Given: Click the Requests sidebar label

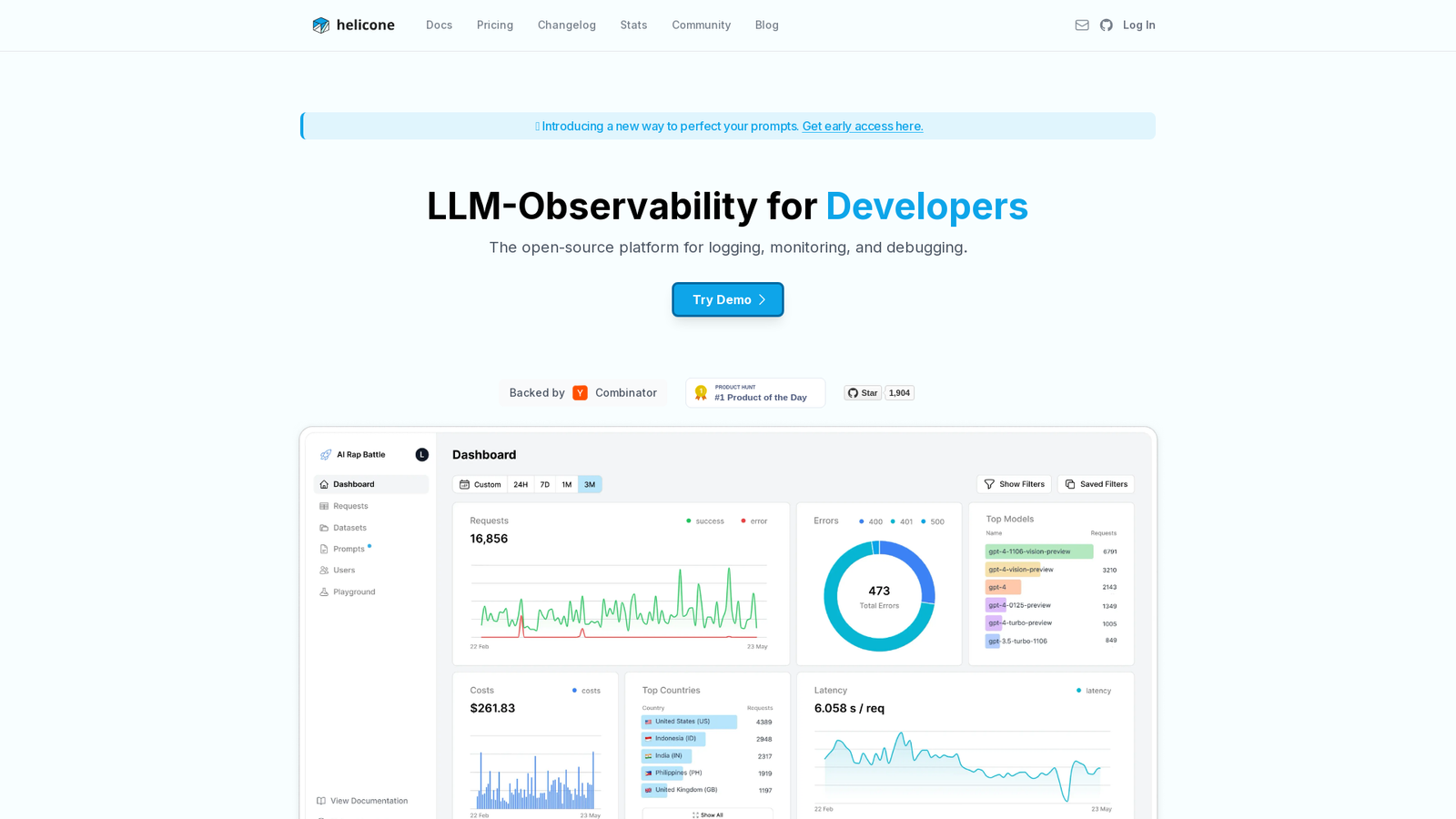Looking at the screenshot, I should (x=350, y=506).
